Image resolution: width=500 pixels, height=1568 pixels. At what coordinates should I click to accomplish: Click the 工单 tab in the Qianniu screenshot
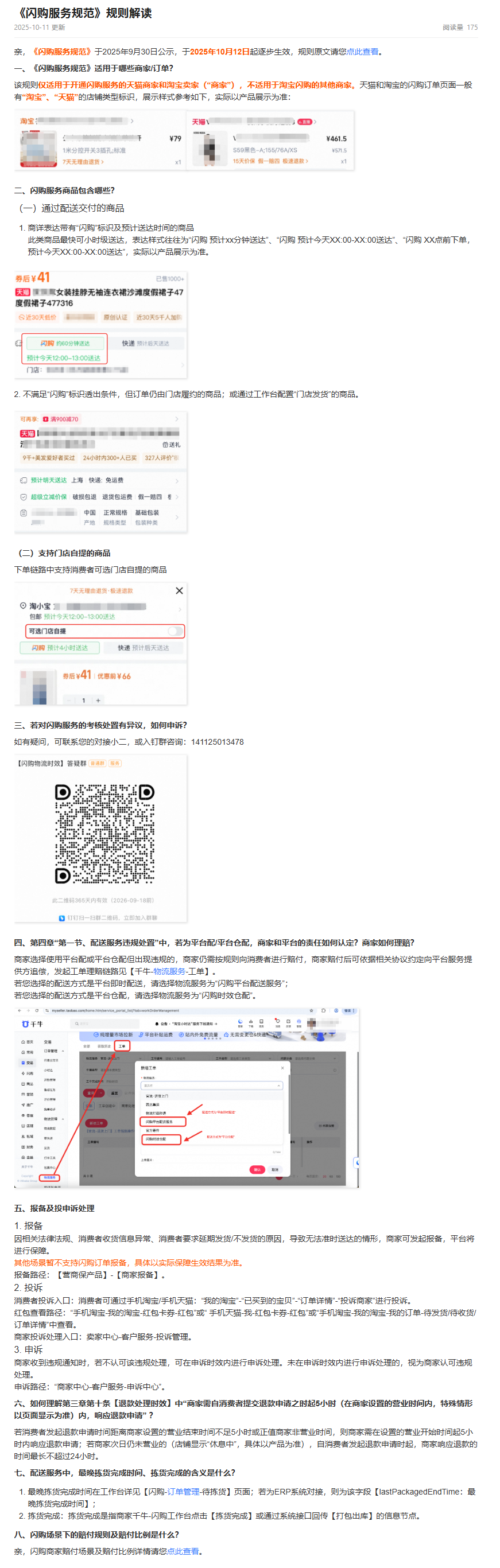click(x=122, y=1046)
